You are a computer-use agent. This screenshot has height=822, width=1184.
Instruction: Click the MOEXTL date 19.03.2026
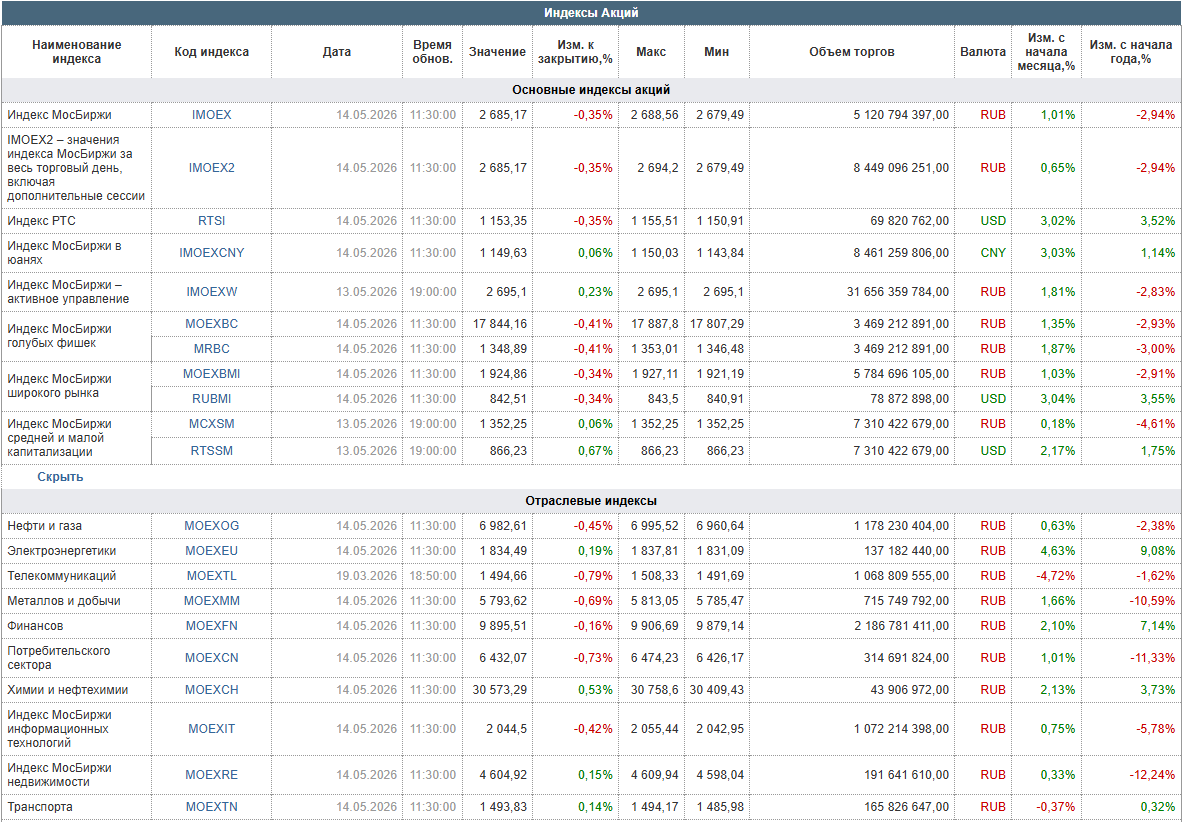click(x=366, y=576)
